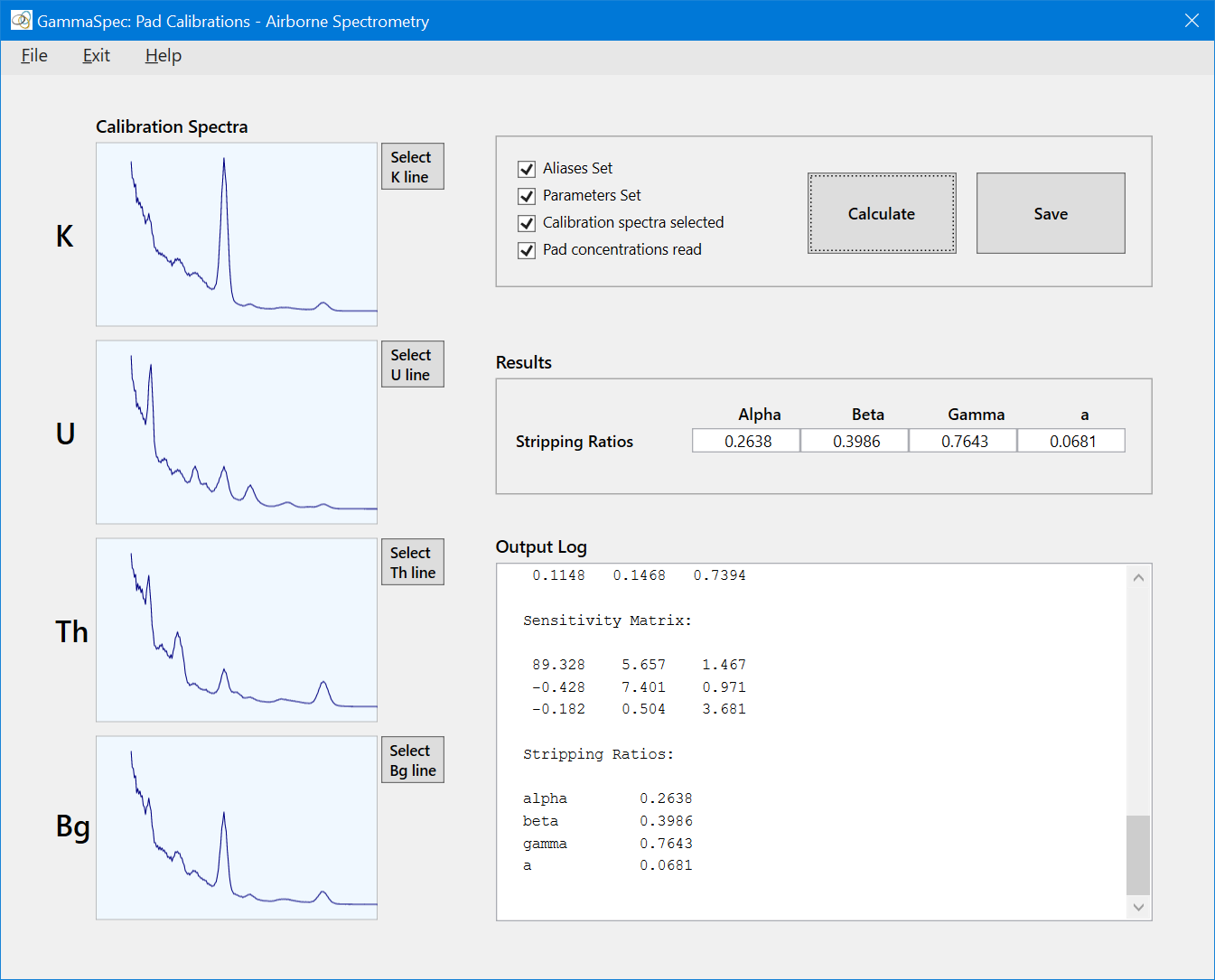The width and height of the screenshot is (1215, 980).
Task: Click the Calculate button
Action: point(881,214)
